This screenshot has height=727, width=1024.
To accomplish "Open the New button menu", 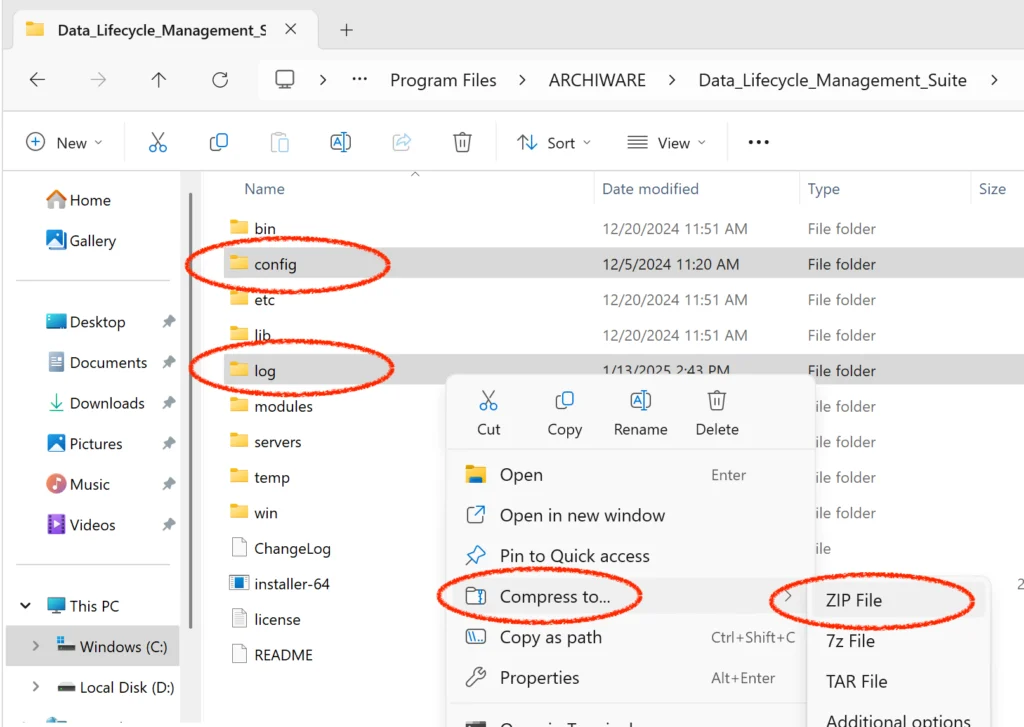I will click(64, 143).
